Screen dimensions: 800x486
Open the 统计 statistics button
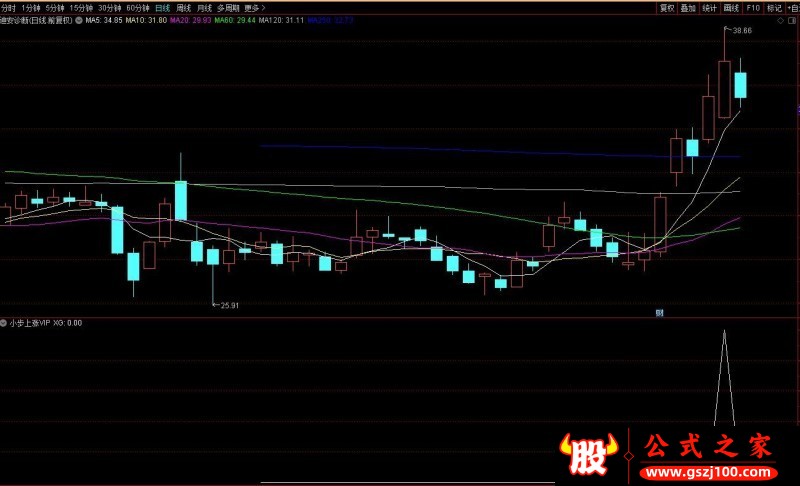[710, 8]
